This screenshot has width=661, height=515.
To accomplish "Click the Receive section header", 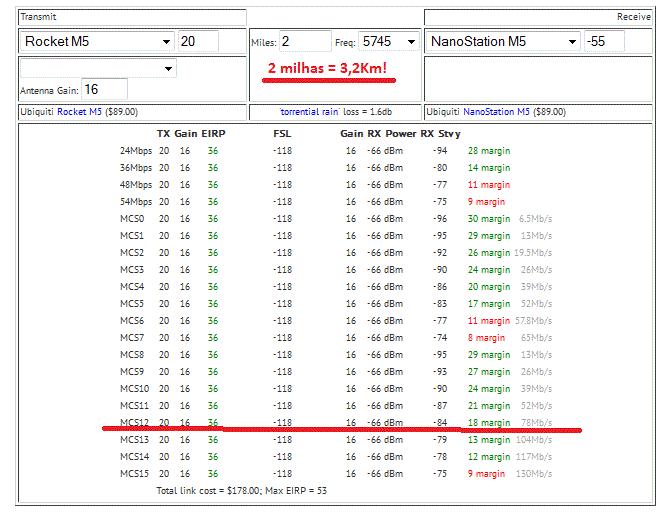I will click(633, 17).
